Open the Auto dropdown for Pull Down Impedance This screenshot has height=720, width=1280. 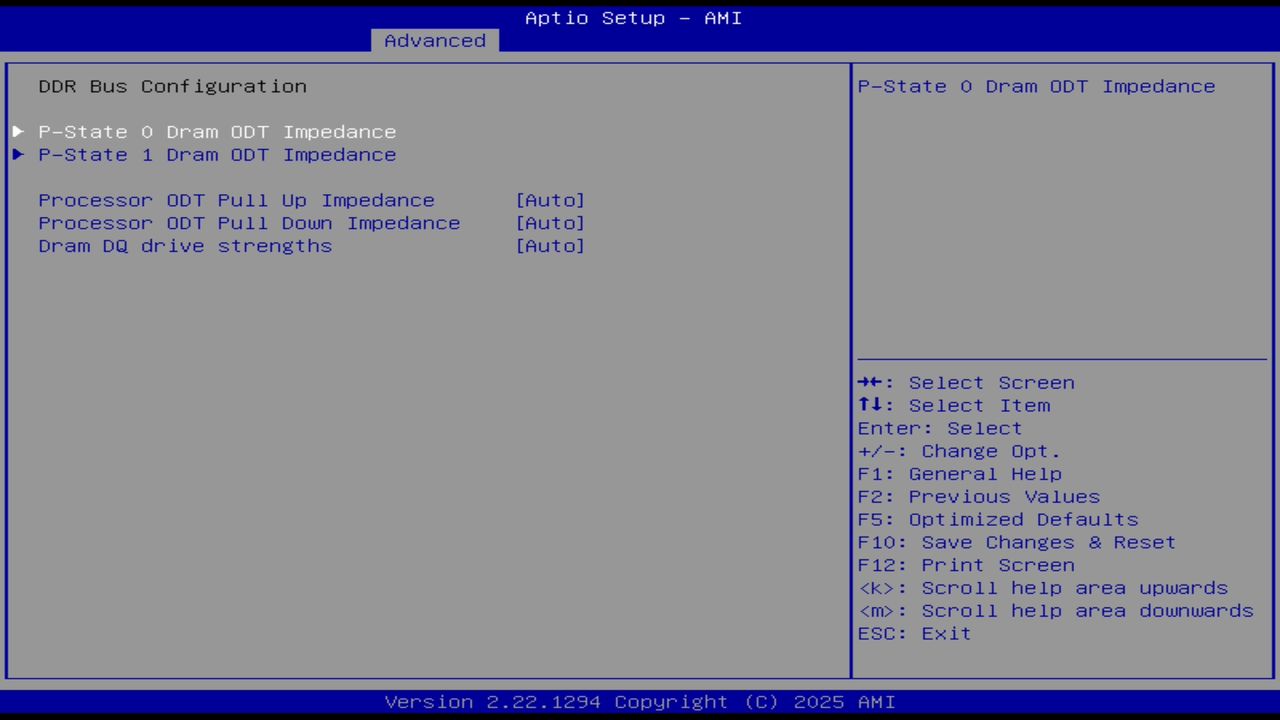coord(550,223)
